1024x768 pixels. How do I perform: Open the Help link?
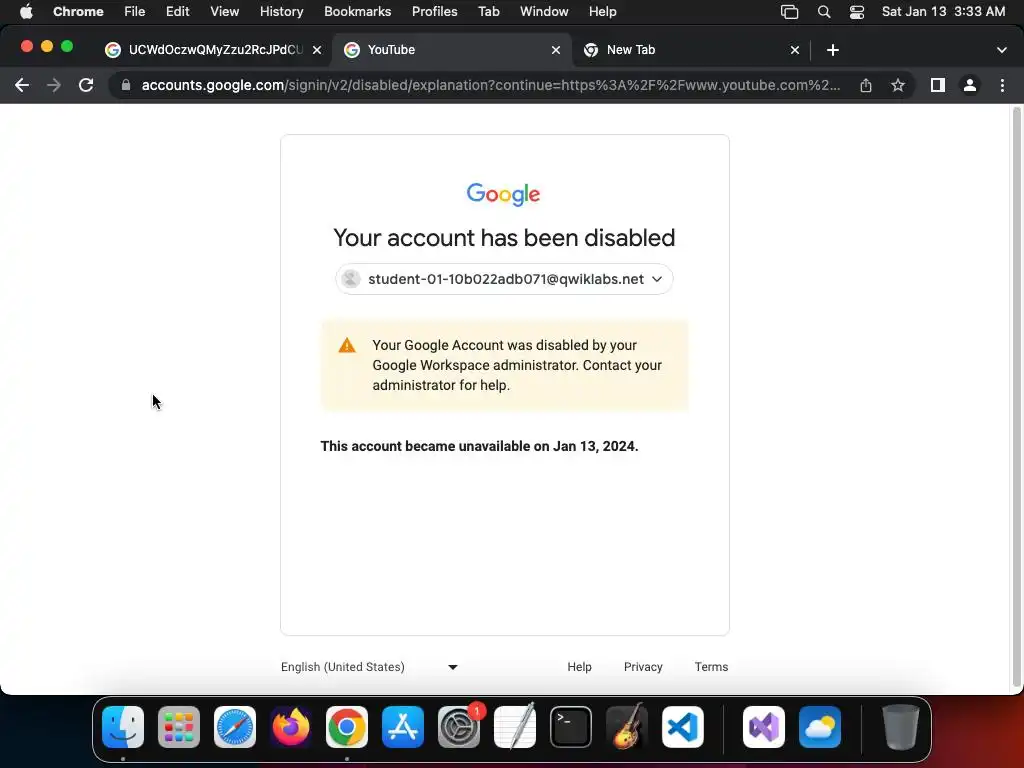579,667
